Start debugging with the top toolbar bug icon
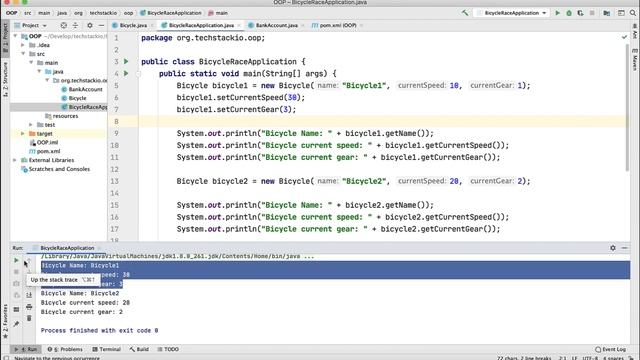Screen dimensions: 640x360 (x=569, y=13)
